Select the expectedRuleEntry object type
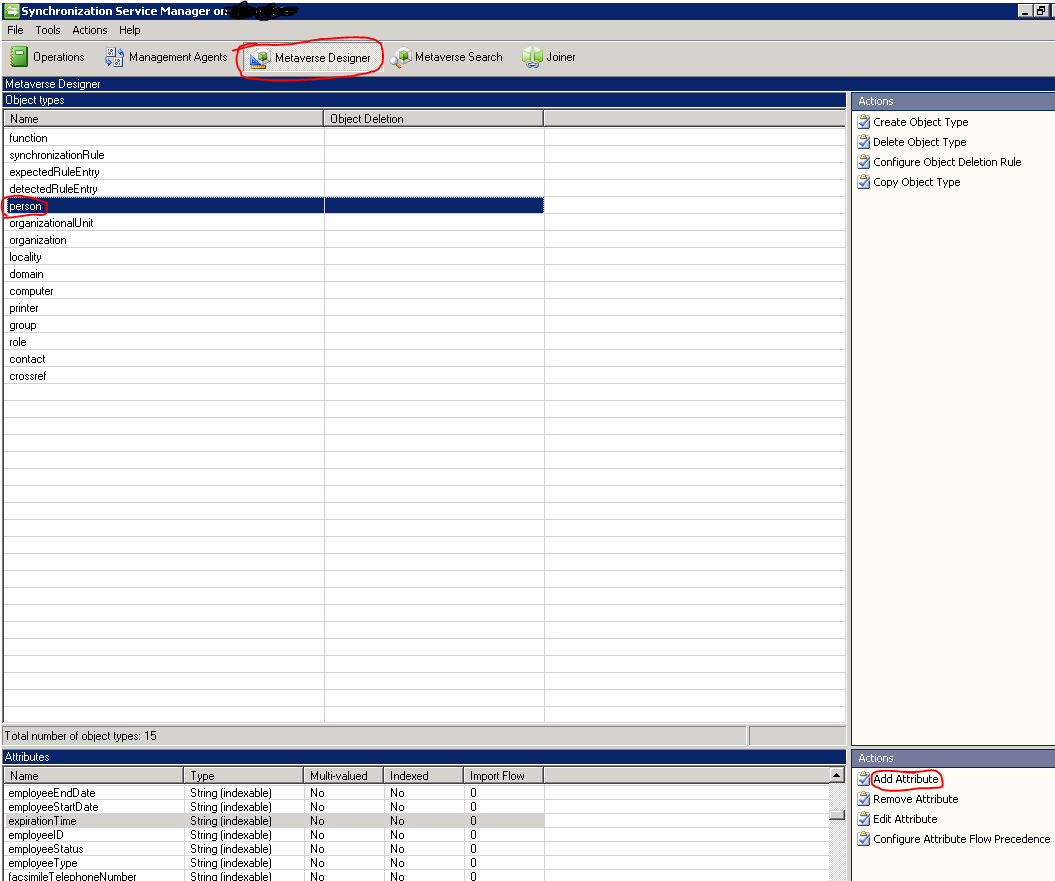This screenshot has width=1055, height=881. click(274, 172)
